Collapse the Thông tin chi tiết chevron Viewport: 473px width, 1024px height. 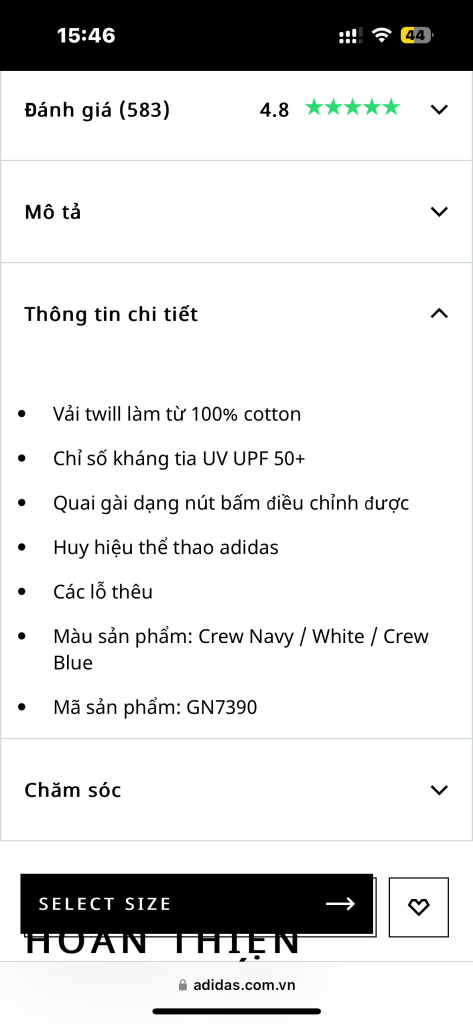pyautogui.click(x=440, y=313)
